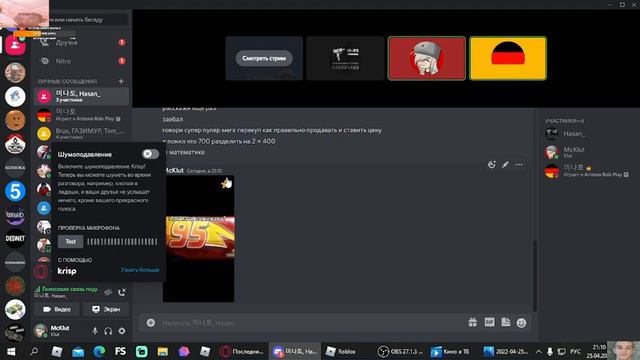Select the German flag call tile

point(508,58)
